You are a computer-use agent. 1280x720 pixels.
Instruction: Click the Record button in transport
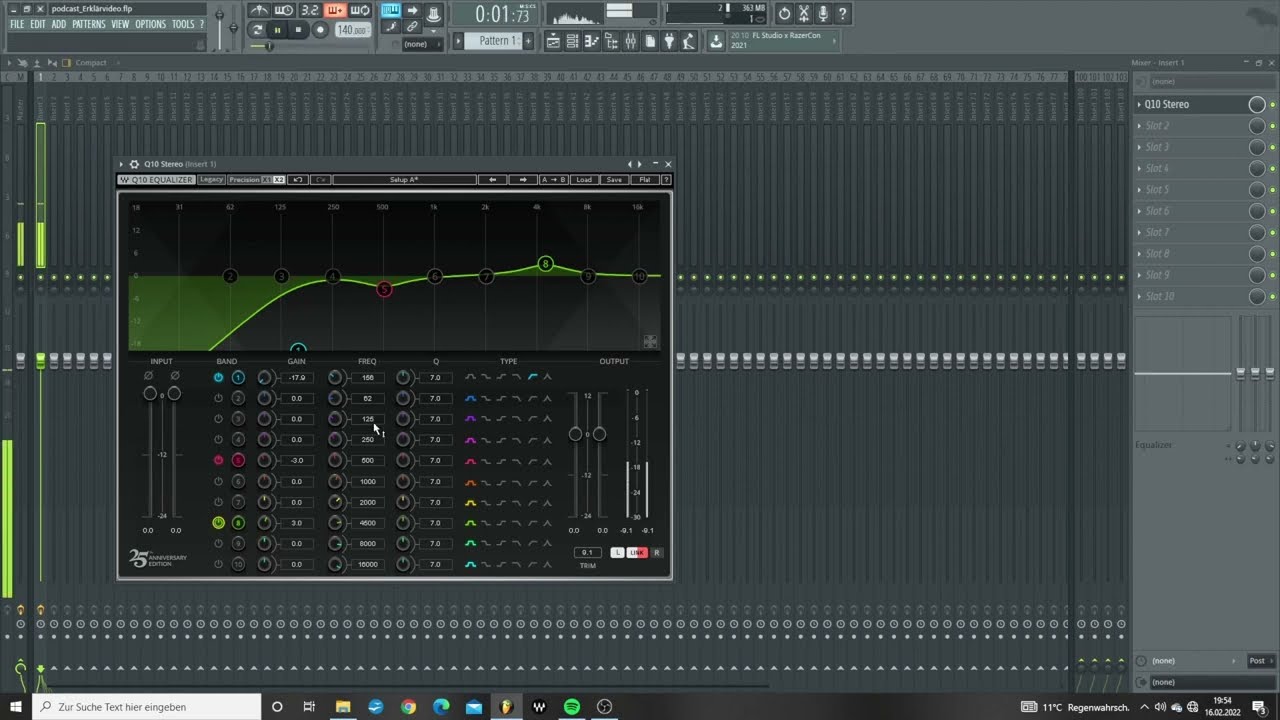[x=320, y=30]
